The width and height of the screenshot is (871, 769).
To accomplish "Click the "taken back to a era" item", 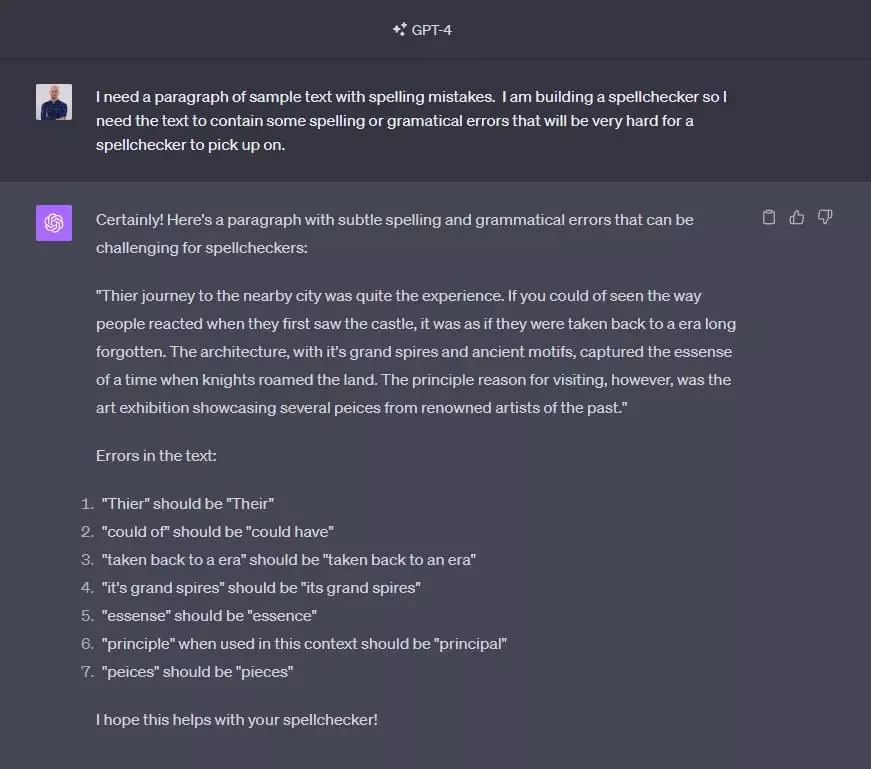I will 288,559.
